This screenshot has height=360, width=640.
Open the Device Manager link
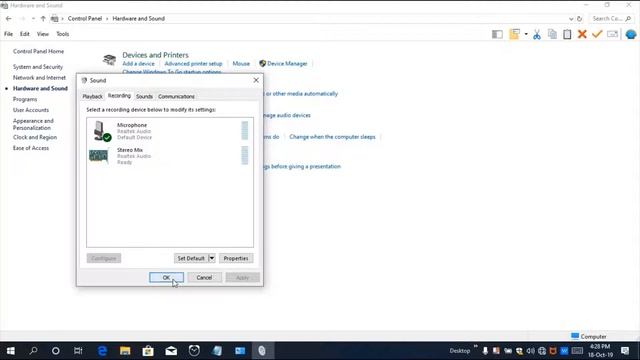[x=287, y=64]
